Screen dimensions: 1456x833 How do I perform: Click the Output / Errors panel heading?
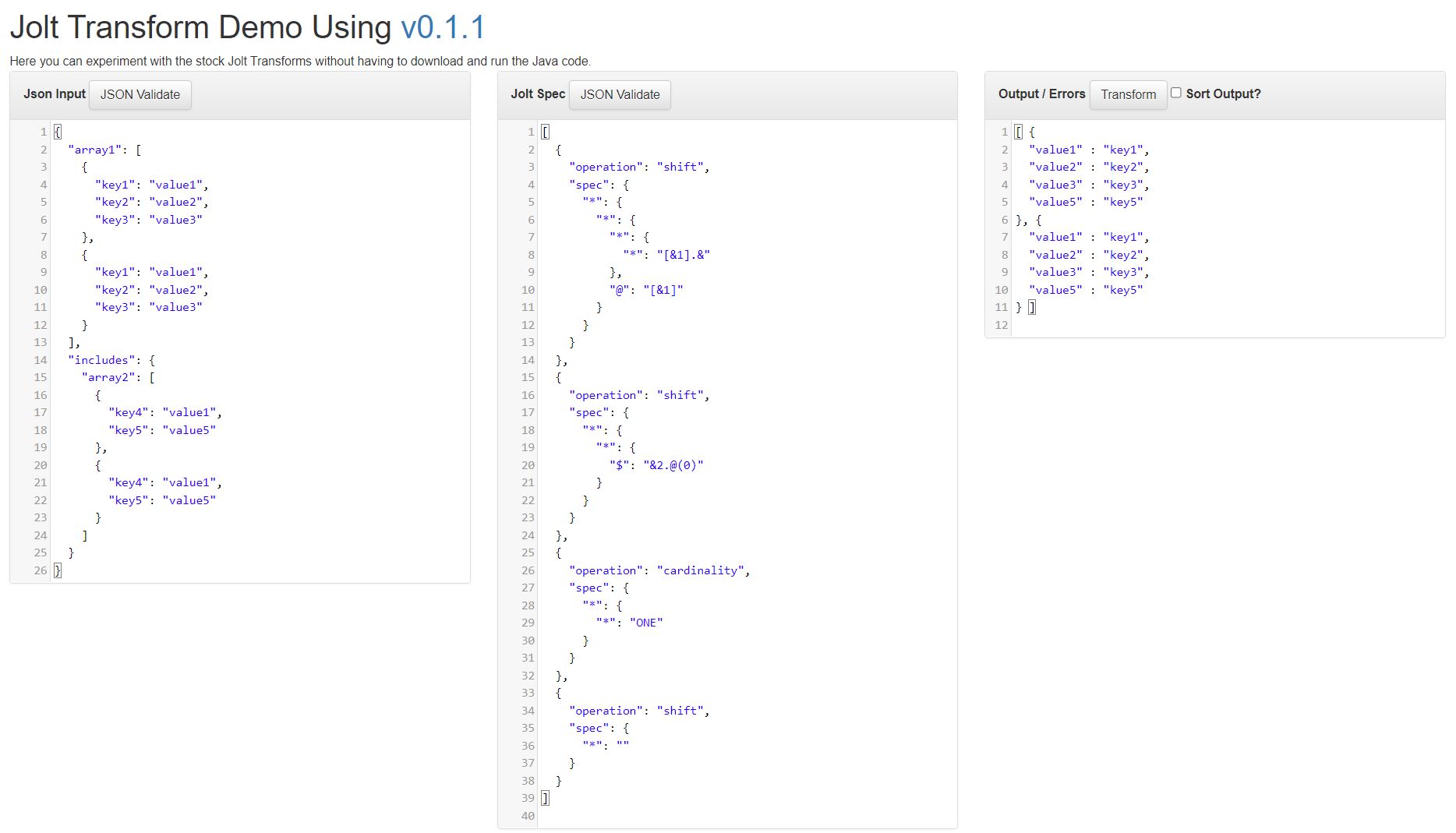coord(1041,94)
